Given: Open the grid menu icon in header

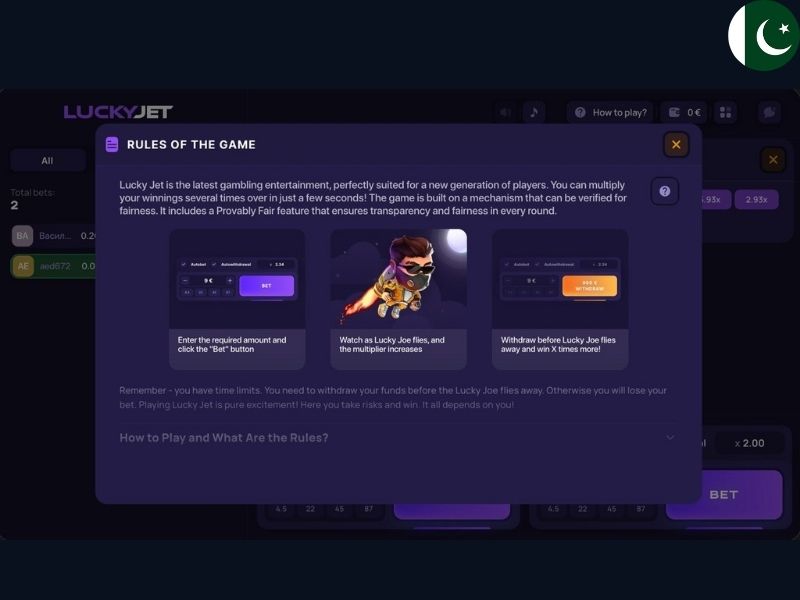Looking at the screenshot, I should [726, 112].
